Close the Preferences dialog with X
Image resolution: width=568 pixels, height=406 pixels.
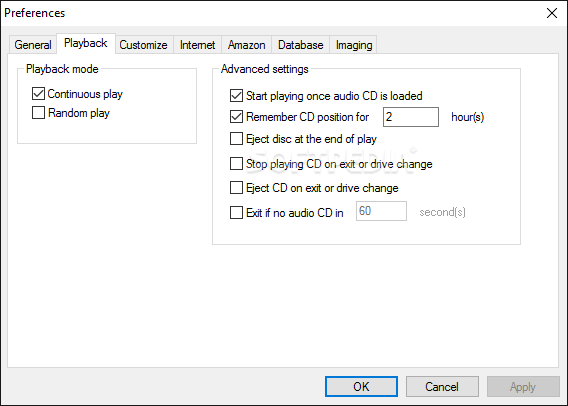(552, 13)
